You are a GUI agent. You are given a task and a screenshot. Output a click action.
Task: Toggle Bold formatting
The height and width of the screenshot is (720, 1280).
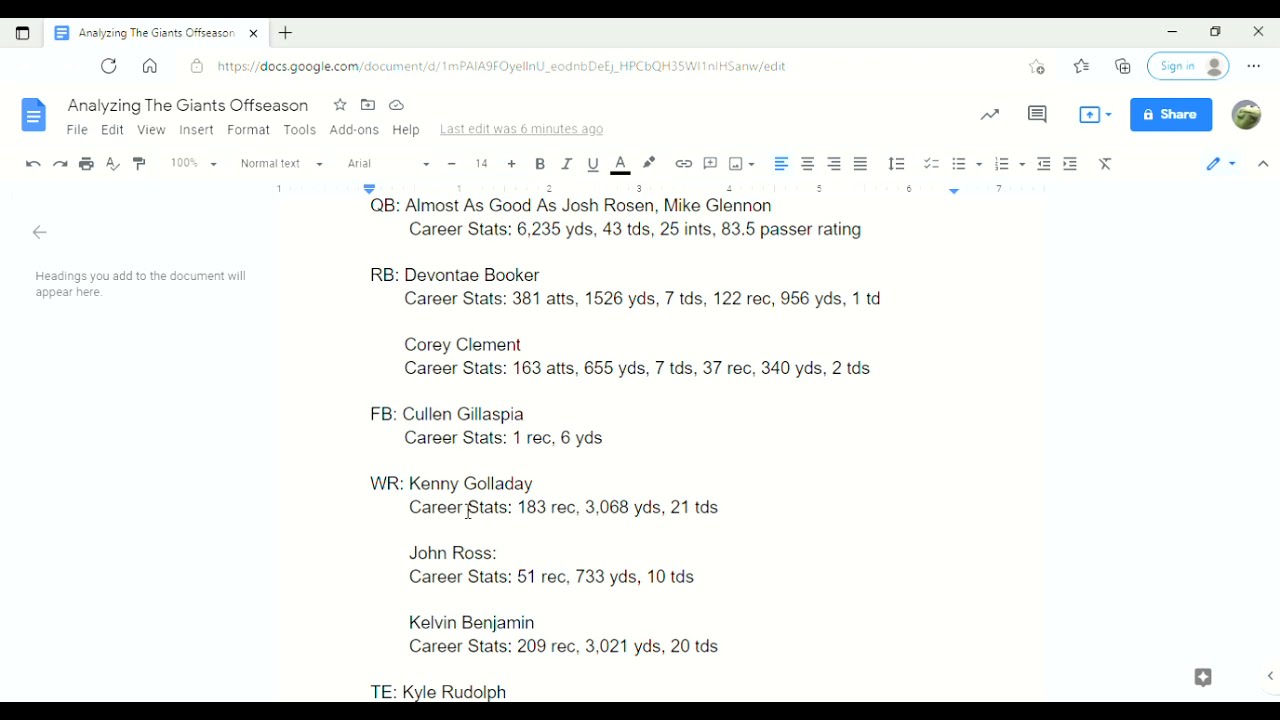[540, 164]
